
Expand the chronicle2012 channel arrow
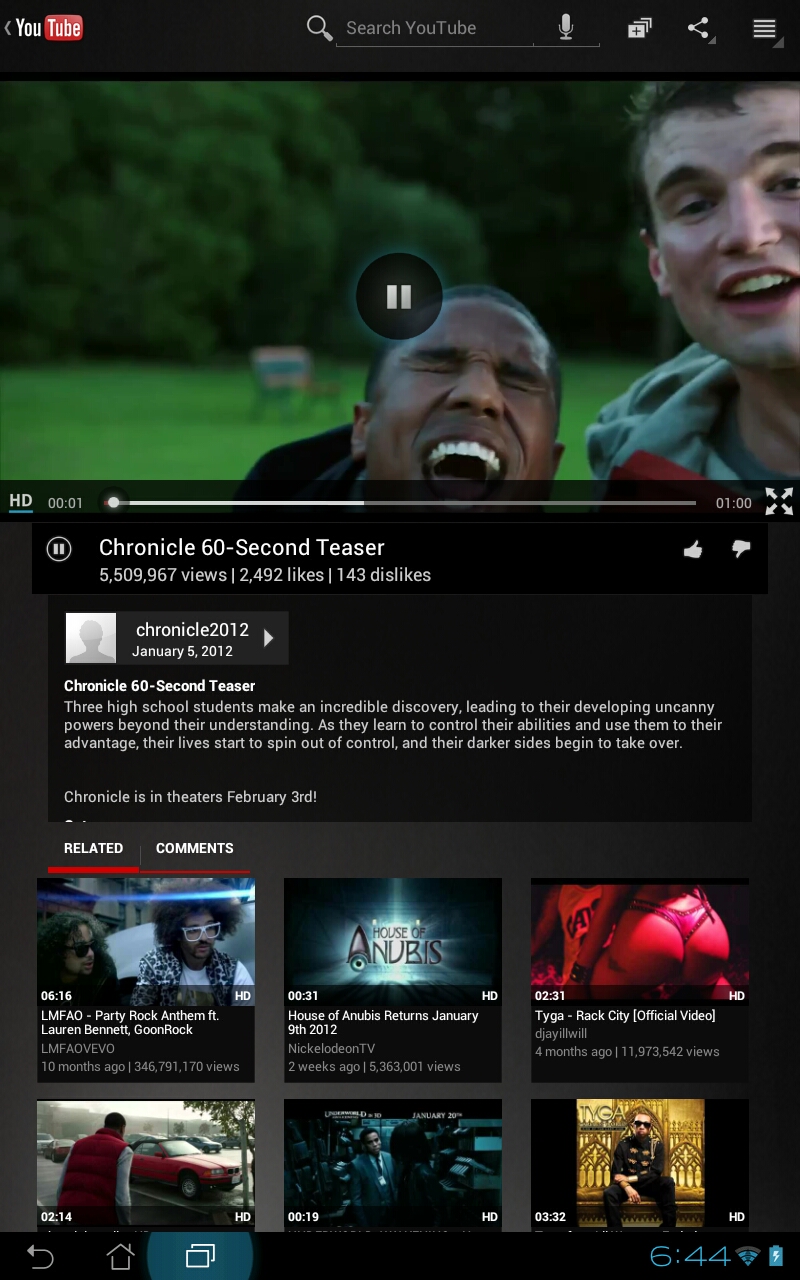(x=268, y=638)
